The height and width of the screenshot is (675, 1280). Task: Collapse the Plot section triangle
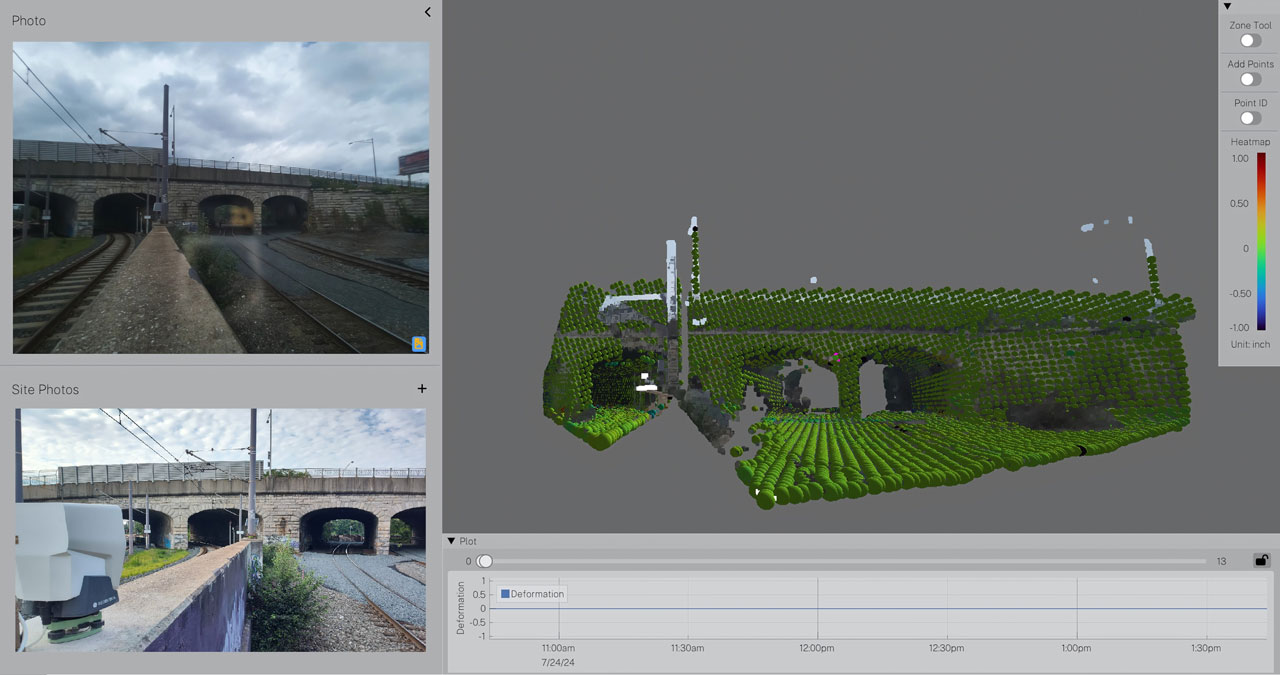coord(451,541)
